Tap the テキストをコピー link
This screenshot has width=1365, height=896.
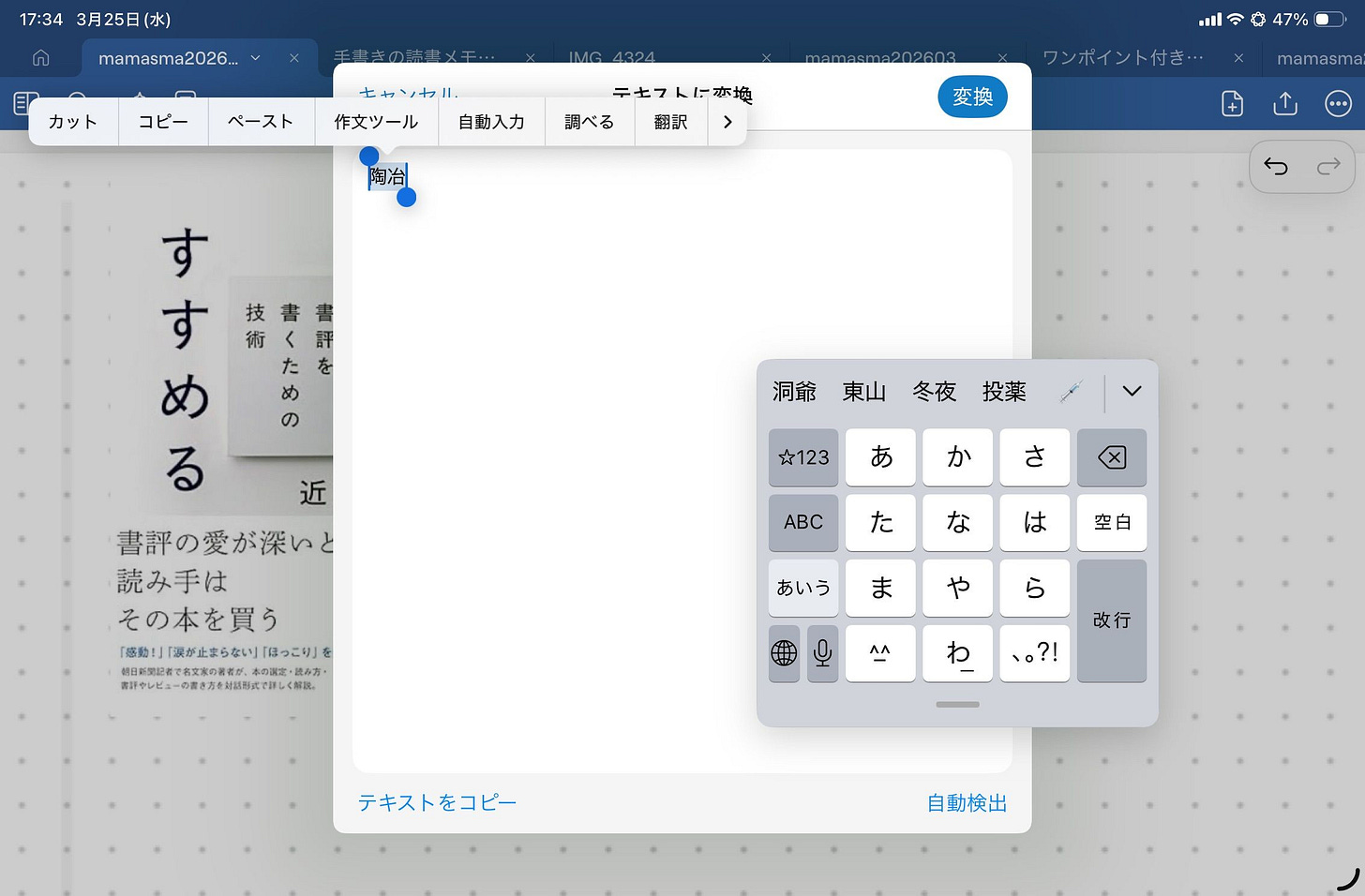coord(437,802)
